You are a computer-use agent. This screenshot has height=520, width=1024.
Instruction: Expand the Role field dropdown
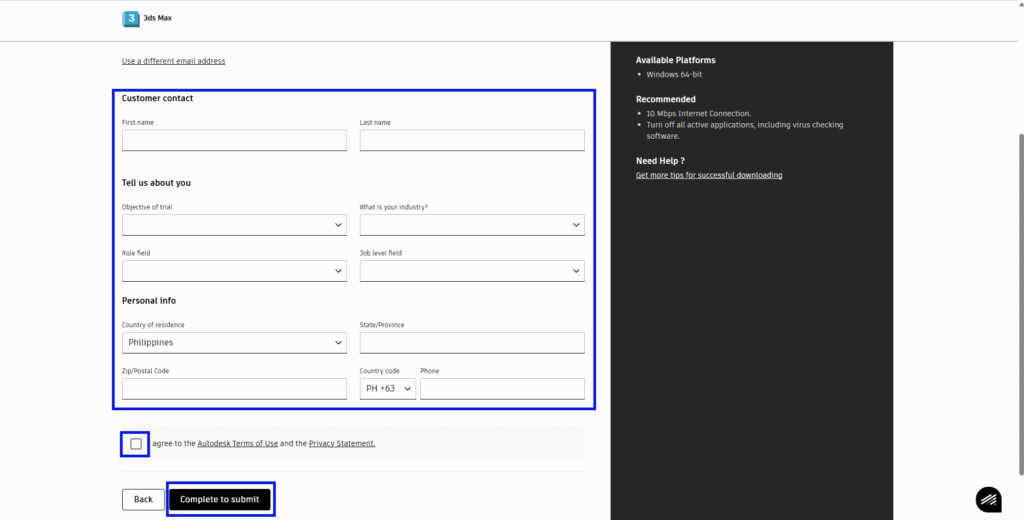tap(234, 271)
